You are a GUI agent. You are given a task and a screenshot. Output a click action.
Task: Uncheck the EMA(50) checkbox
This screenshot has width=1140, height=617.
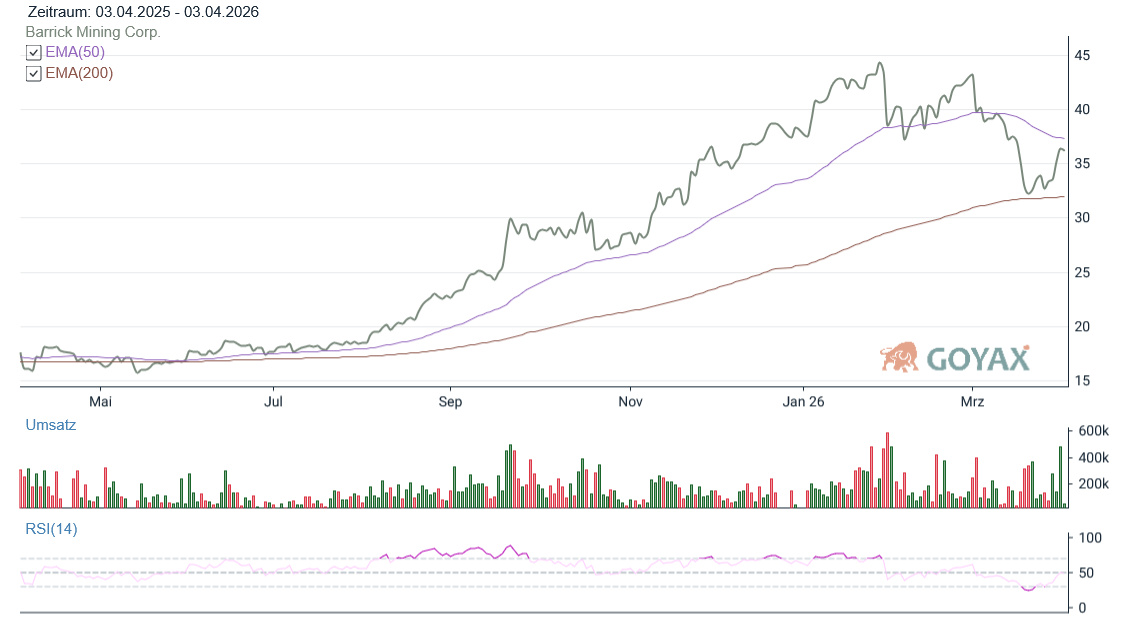click(33, 53)
